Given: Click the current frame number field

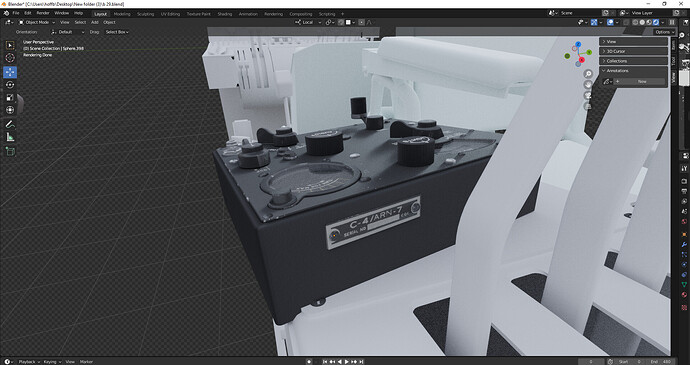Looking at the screenshot, I should tap(591, 361).
